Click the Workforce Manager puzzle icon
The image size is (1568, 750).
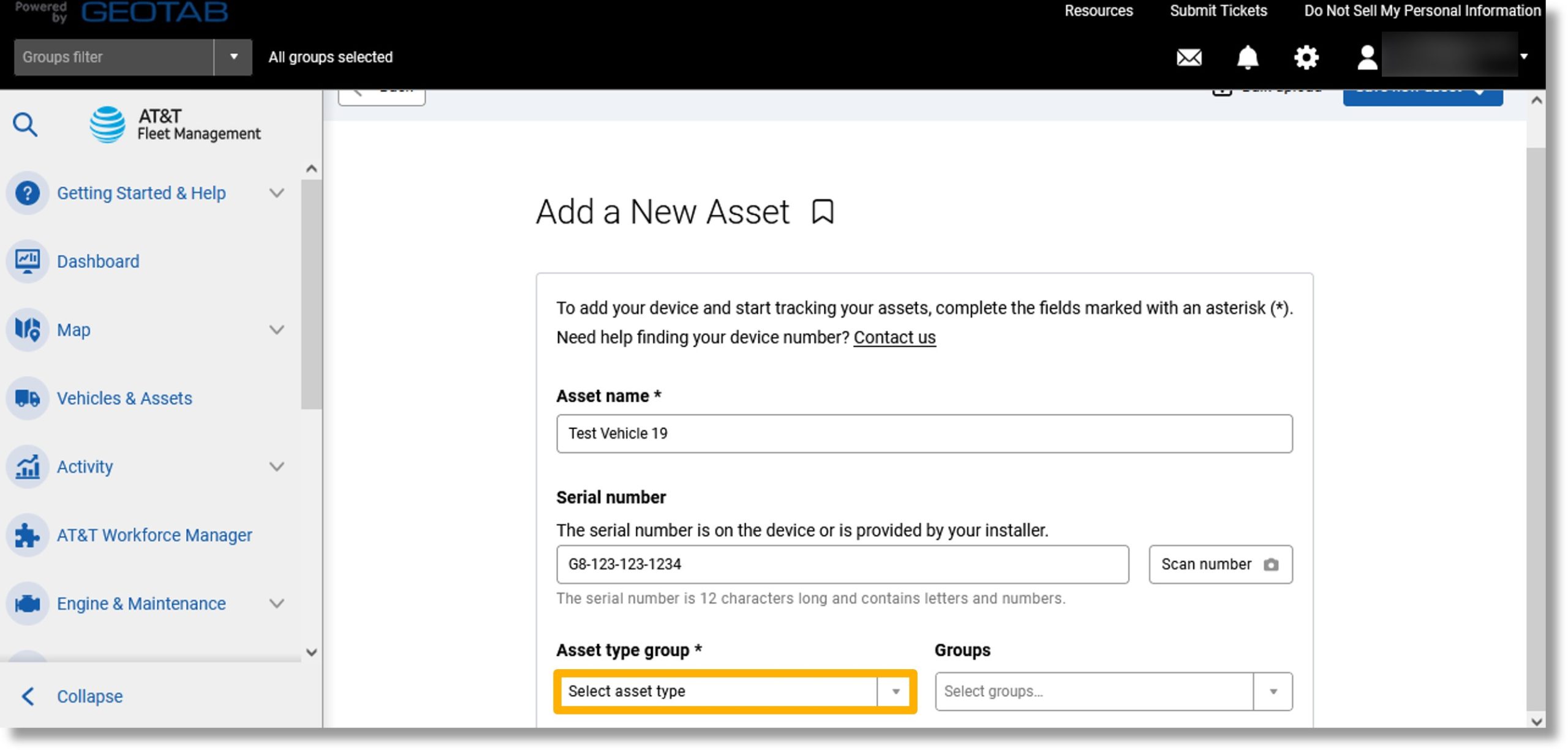[28, 535]
